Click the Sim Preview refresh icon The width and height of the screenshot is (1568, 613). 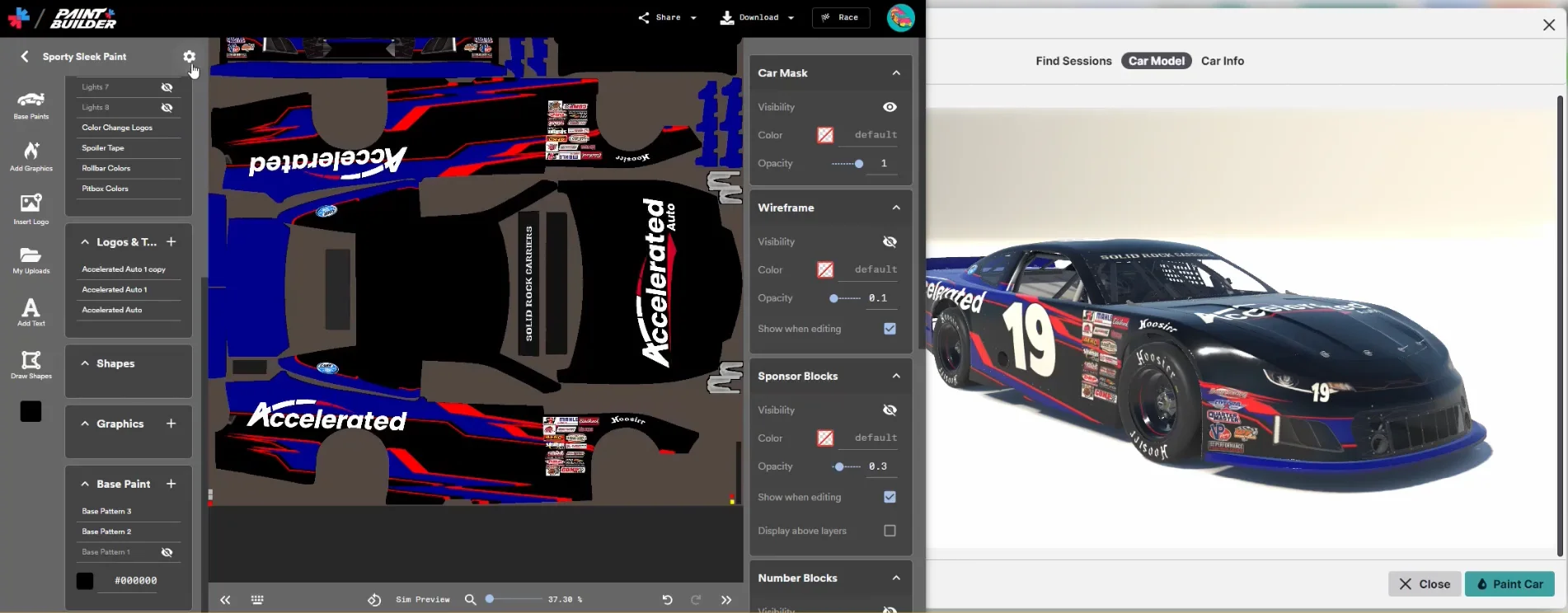374,600
